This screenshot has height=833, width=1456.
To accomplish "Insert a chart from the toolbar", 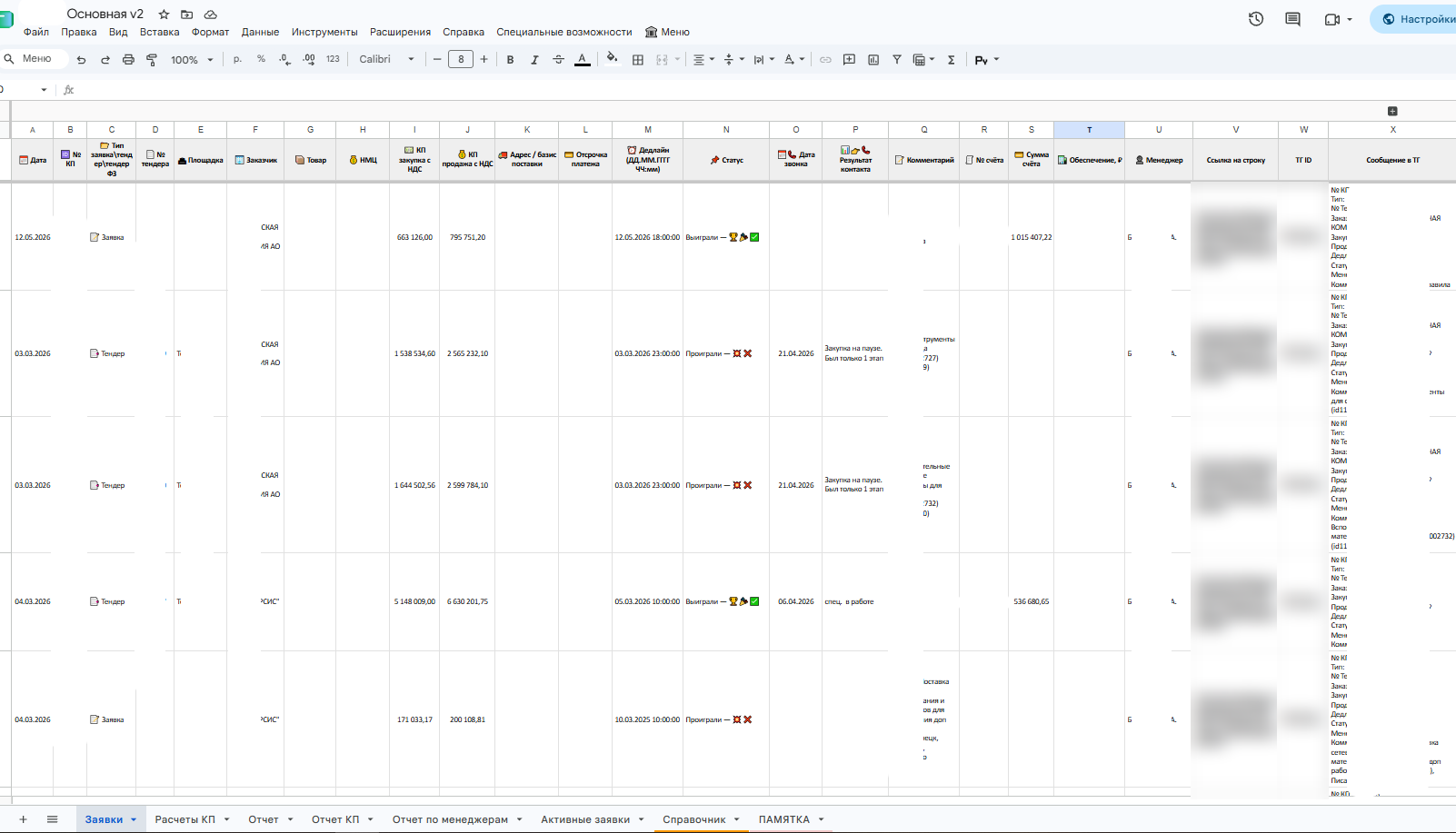I will click(873, 60).
